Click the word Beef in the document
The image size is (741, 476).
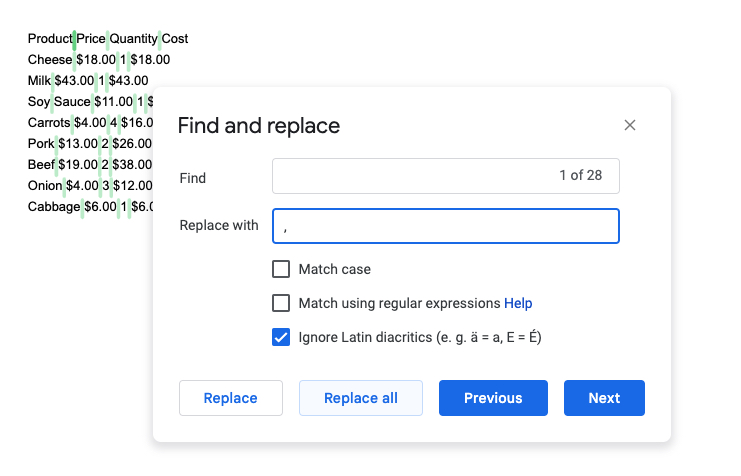(x=40, y=165)
